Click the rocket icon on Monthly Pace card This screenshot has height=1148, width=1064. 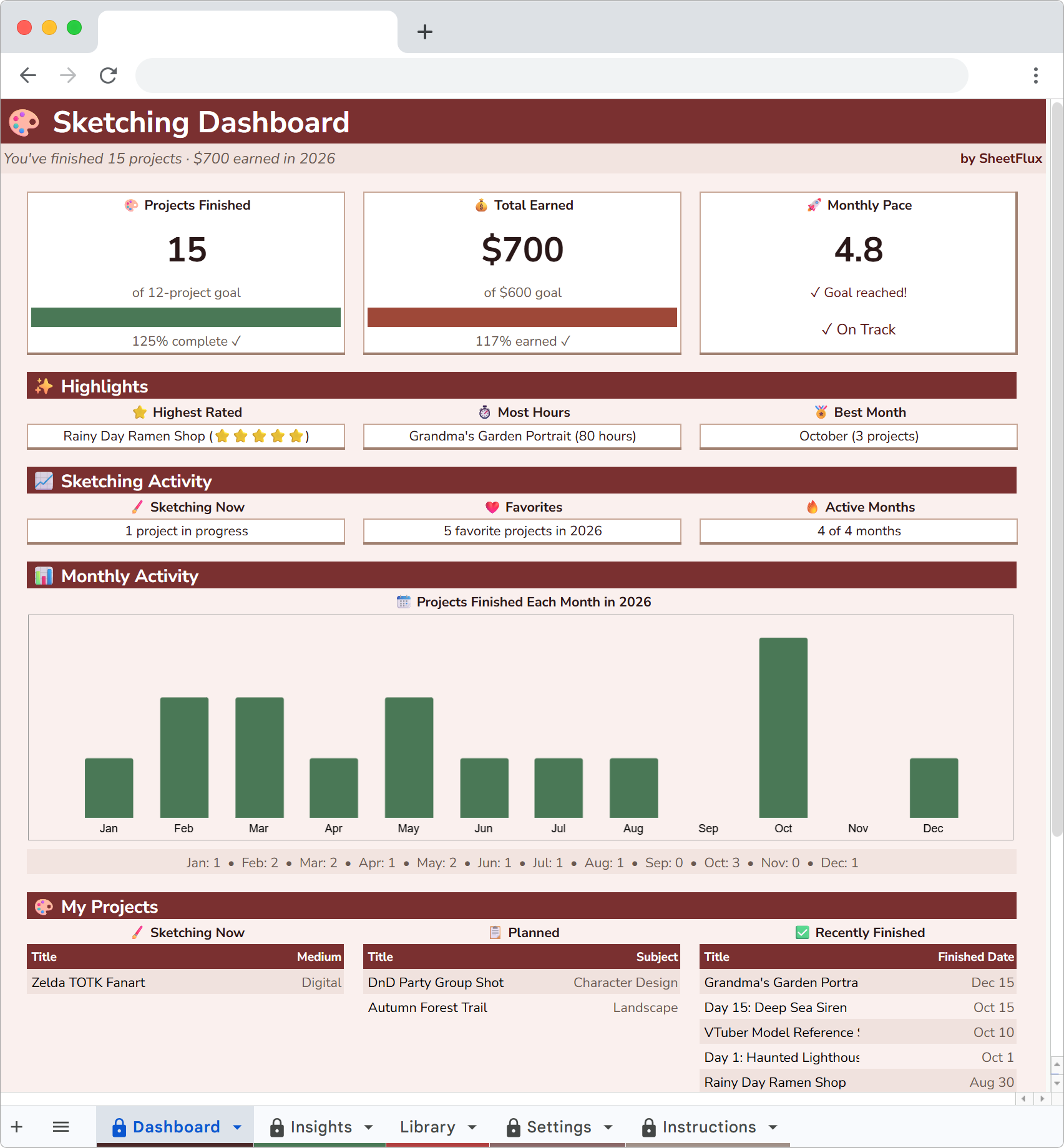pos(813,205)
